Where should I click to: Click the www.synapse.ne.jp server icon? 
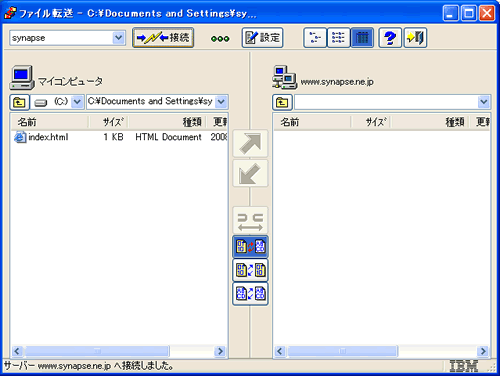(x=284, y=77)
